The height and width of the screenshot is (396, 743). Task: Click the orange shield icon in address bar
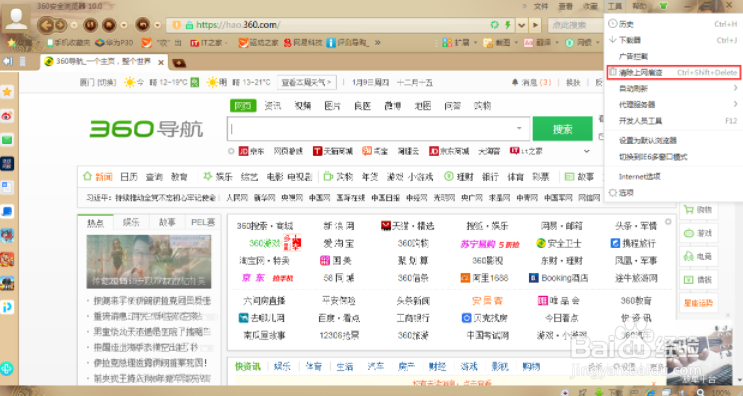[176, 25]
